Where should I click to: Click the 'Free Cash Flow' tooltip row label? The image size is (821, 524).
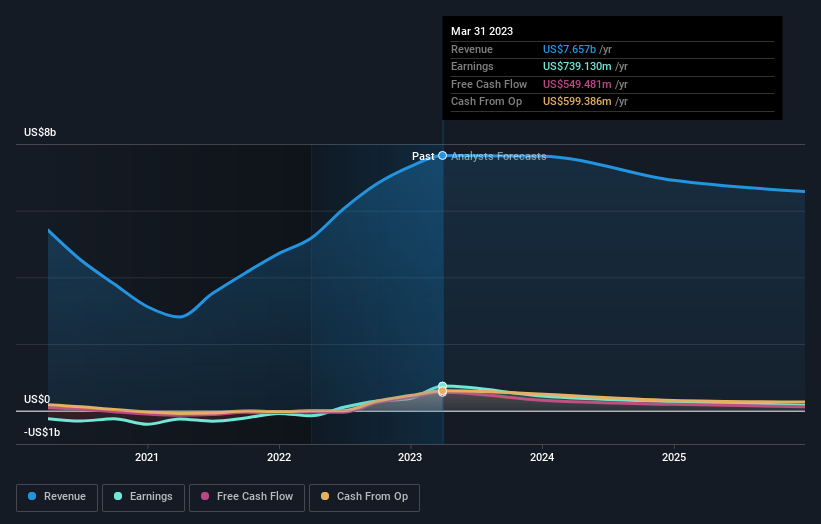pos(489,84)
